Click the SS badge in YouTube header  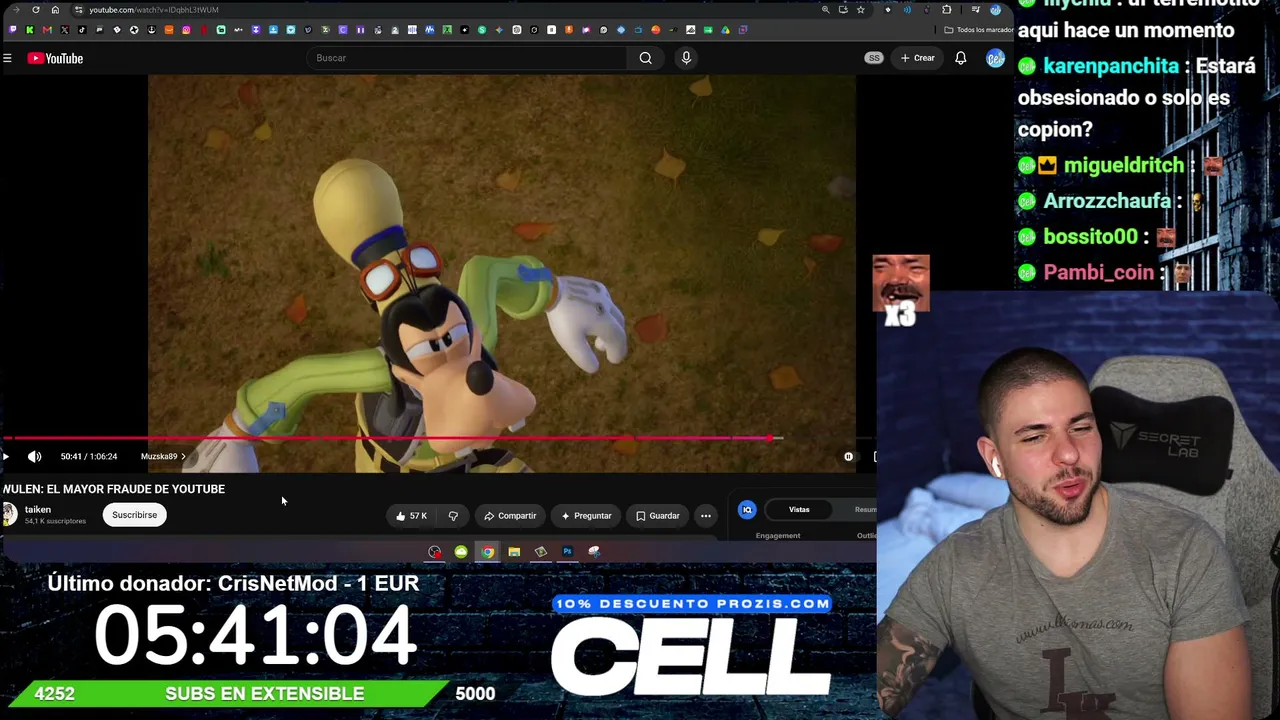(874, 58)
